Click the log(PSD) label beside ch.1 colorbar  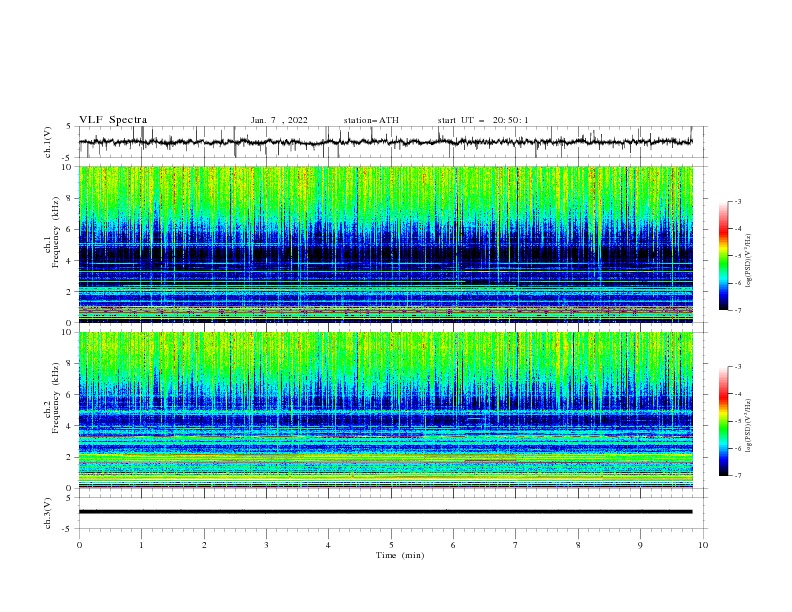(x=749, y=261)
